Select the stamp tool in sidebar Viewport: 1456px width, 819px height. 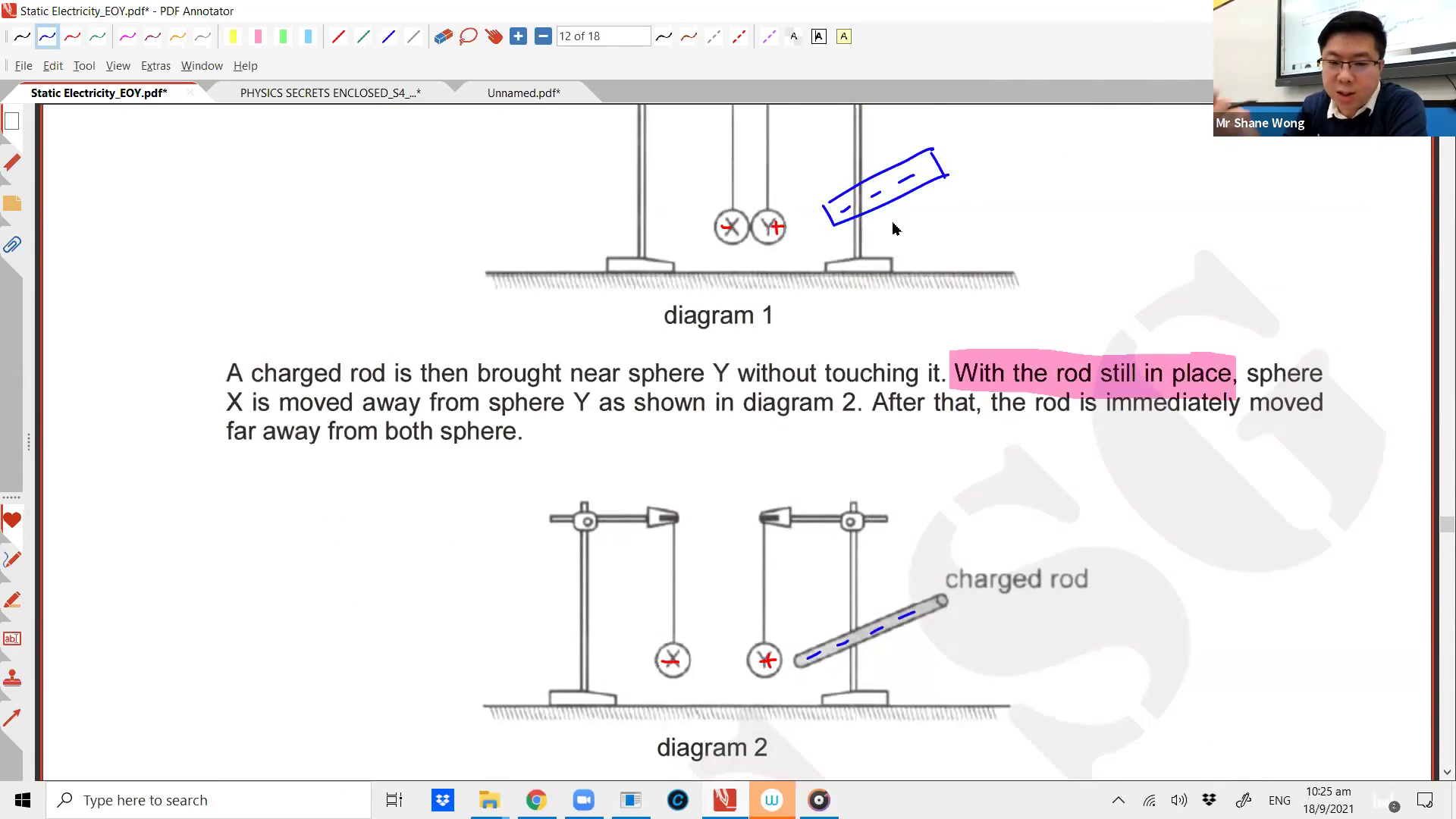[12, 678]
